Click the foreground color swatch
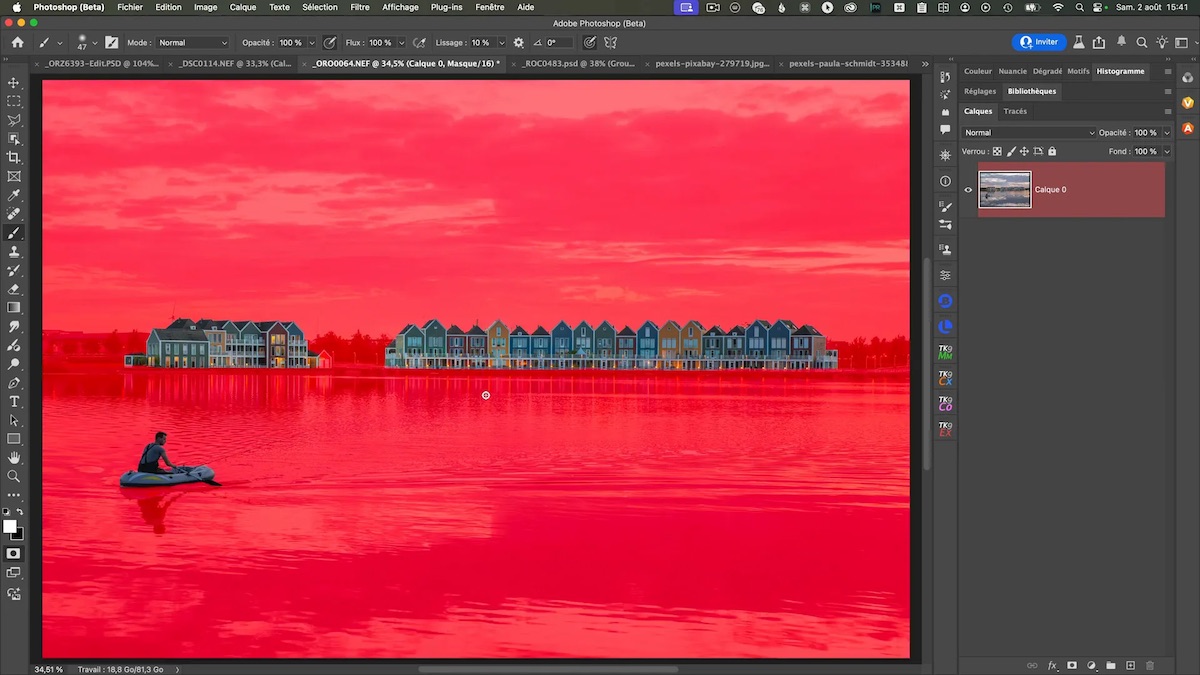 click(10, 526)
